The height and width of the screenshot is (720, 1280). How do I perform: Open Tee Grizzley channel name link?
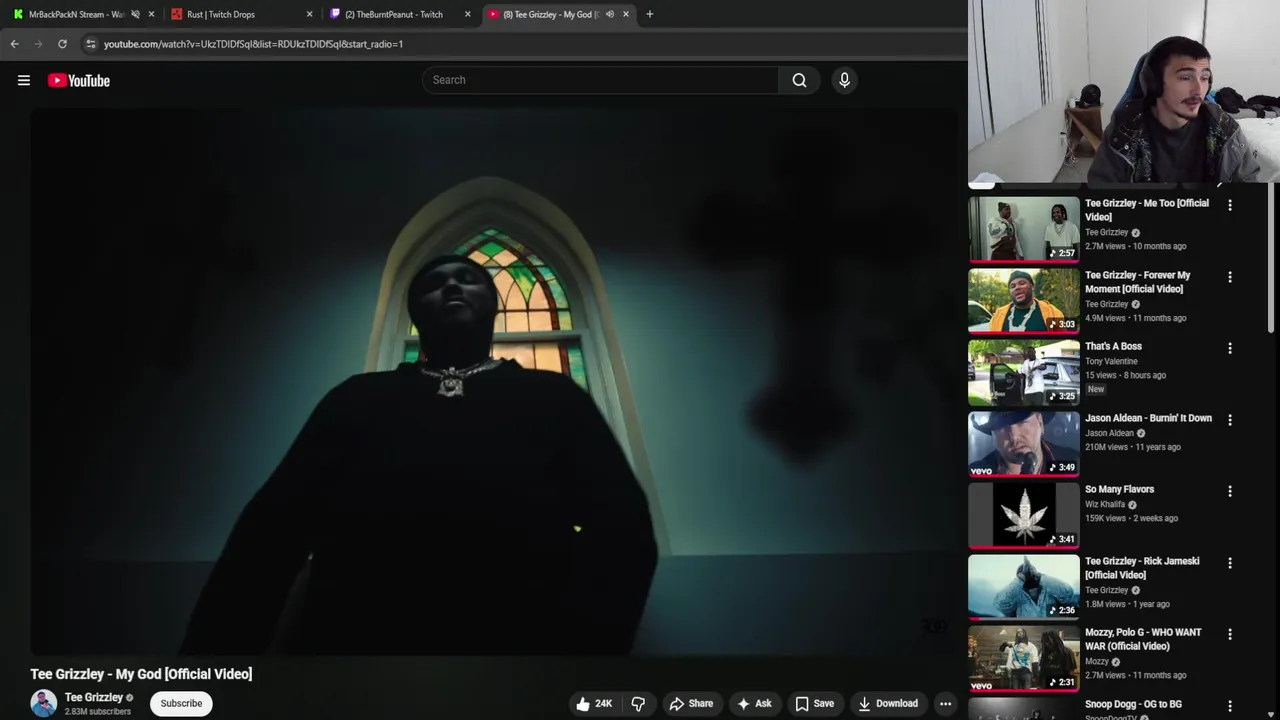(x=94, y=698)
